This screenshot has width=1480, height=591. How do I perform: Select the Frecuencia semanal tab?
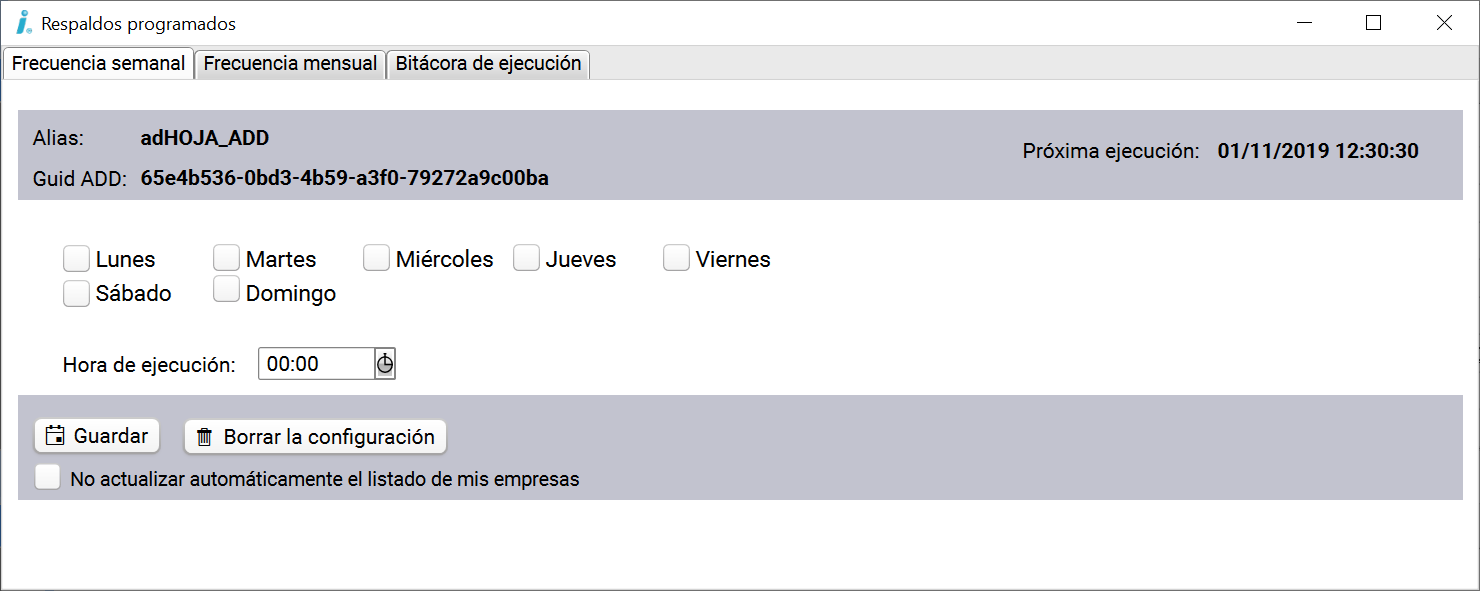[x=98, y=63]
